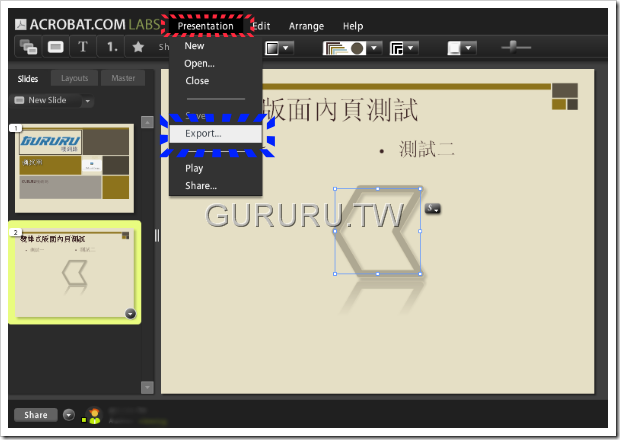This screenshot has height=440, width=620.
Task: Click the bottom Share button
Action: pos(36,415)
